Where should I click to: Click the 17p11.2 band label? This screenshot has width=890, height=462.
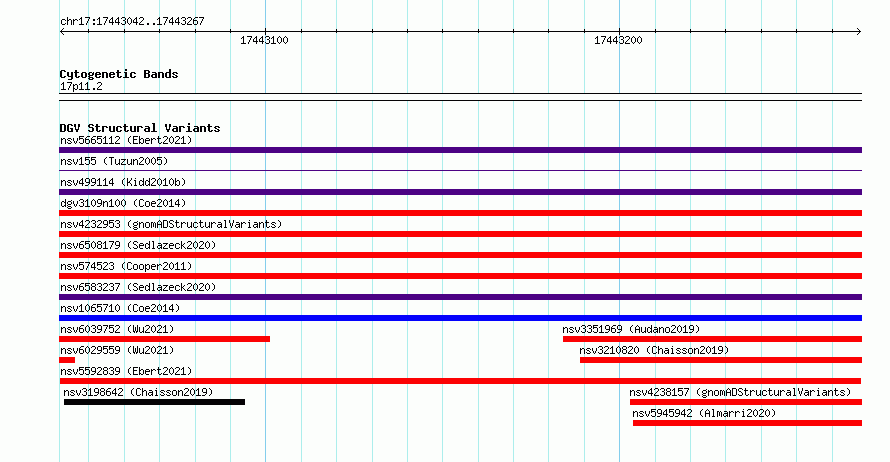pos(81,86)
